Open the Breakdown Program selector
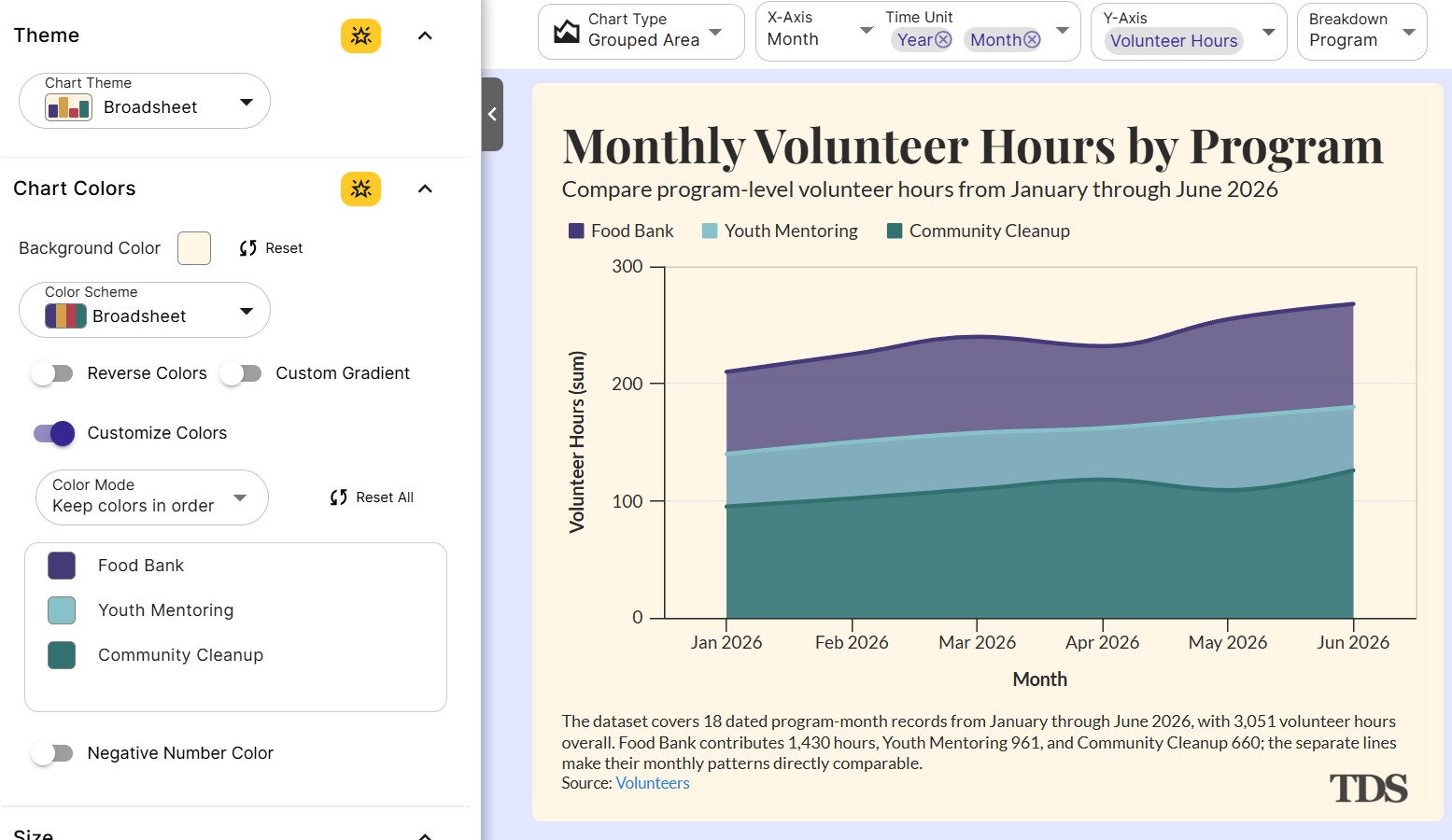Screen dimensions: 1452x840 pos(1361,32)
